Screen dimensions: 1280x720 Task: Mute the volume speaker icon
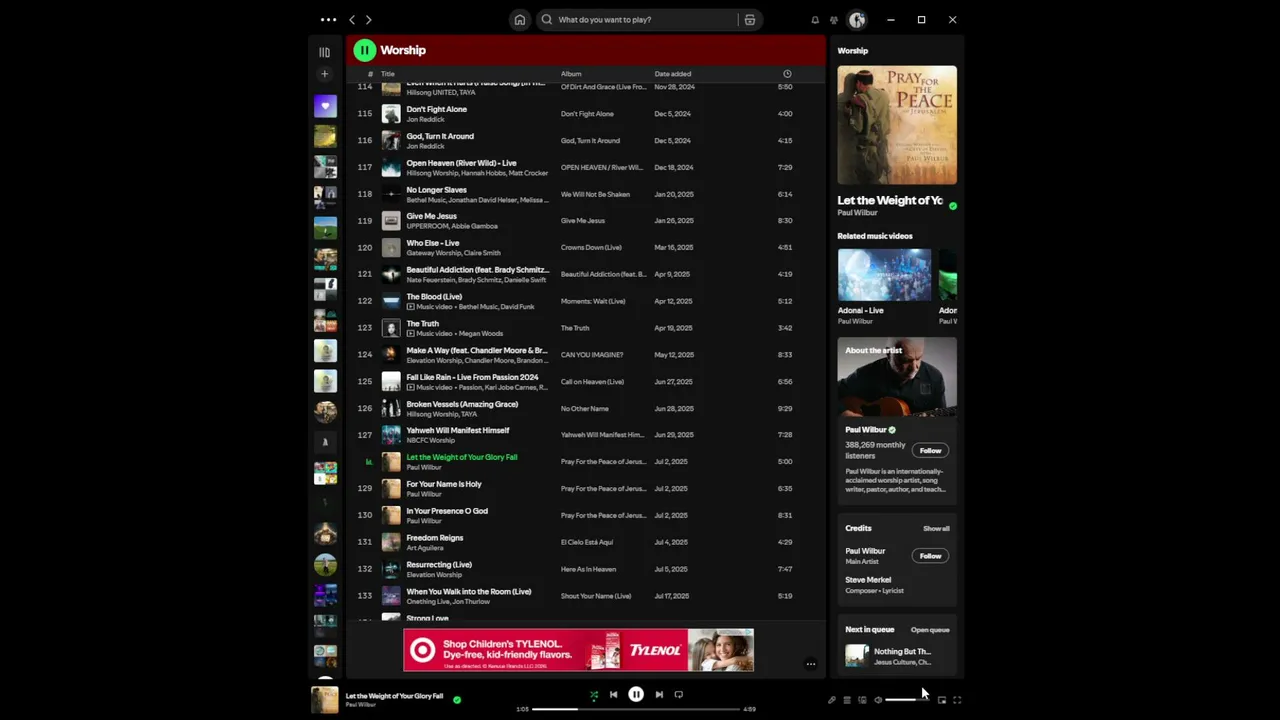click(x=878, y=700)
